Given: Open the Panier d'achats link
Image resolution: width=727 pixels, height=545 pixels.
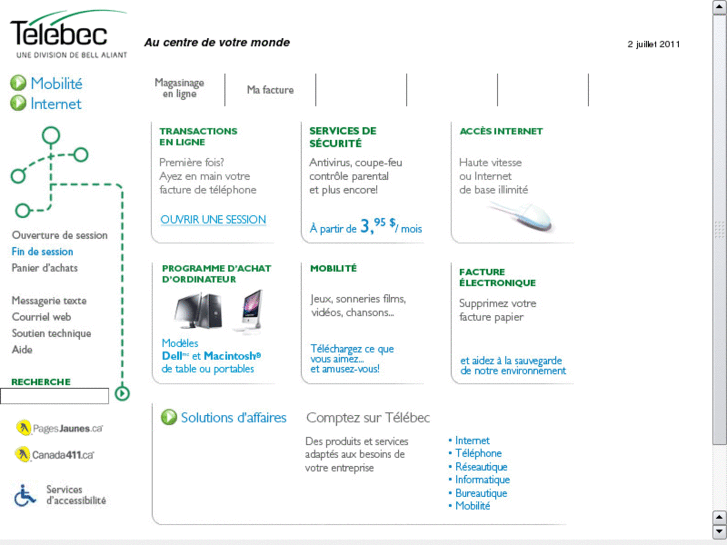Looking at the screenshot, I should [x=45, y=268].
